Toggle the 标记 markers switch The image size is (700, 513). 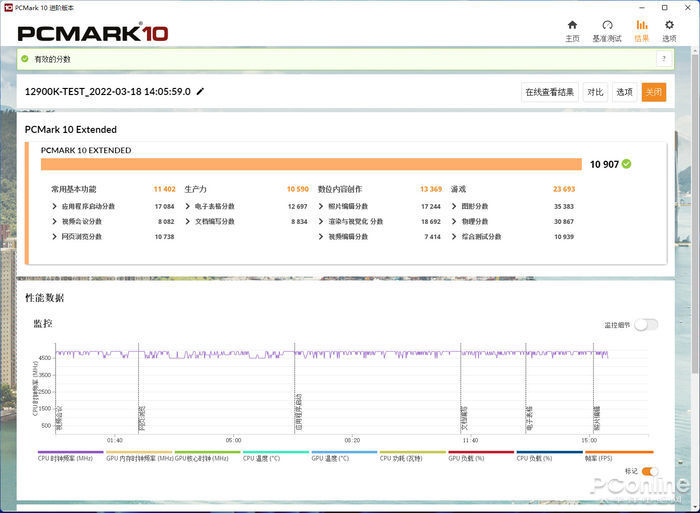click(x=648, y=471)
